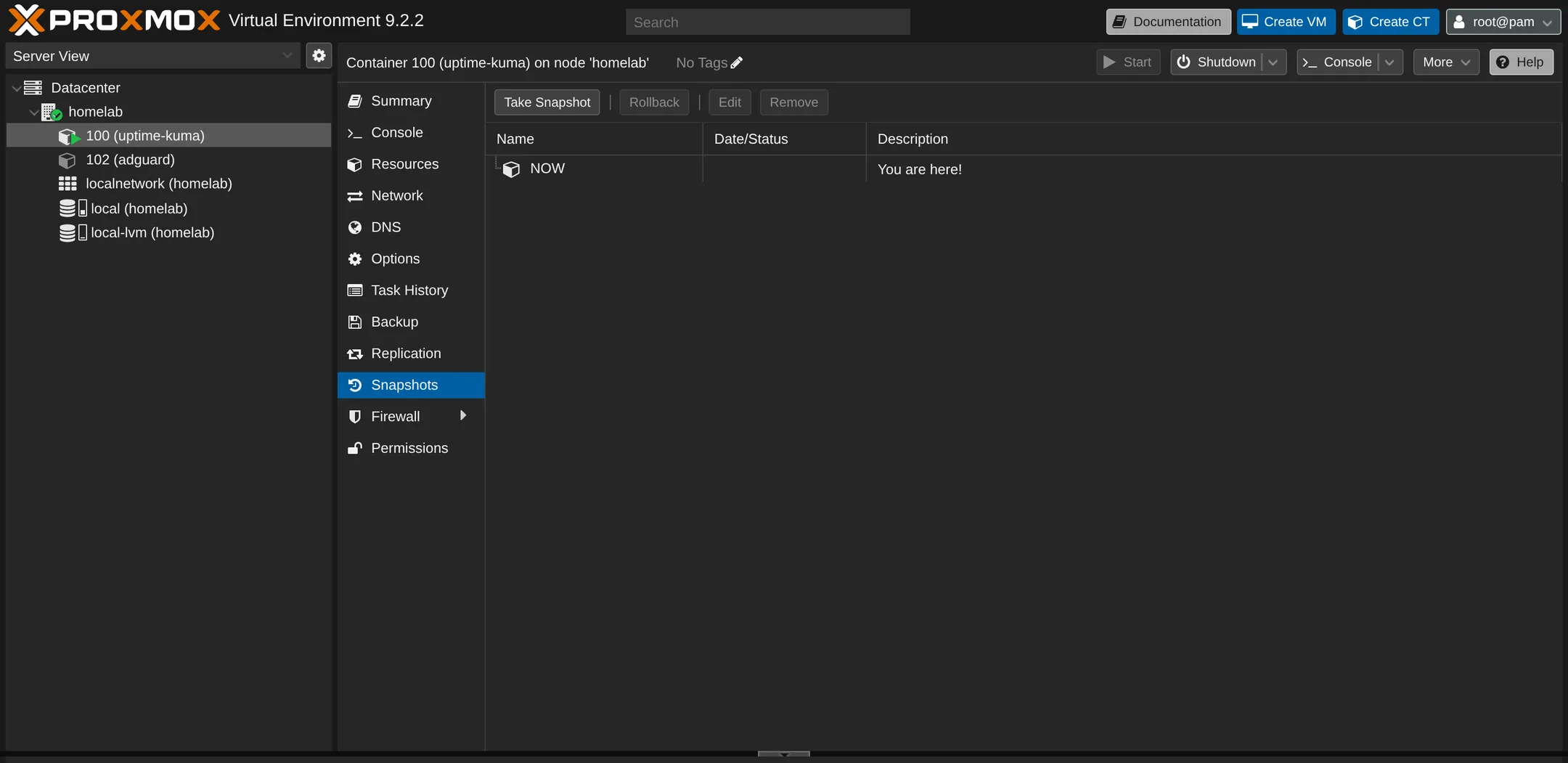Sort by the Name column header
Screen dimensions: 1568x763
593,139
